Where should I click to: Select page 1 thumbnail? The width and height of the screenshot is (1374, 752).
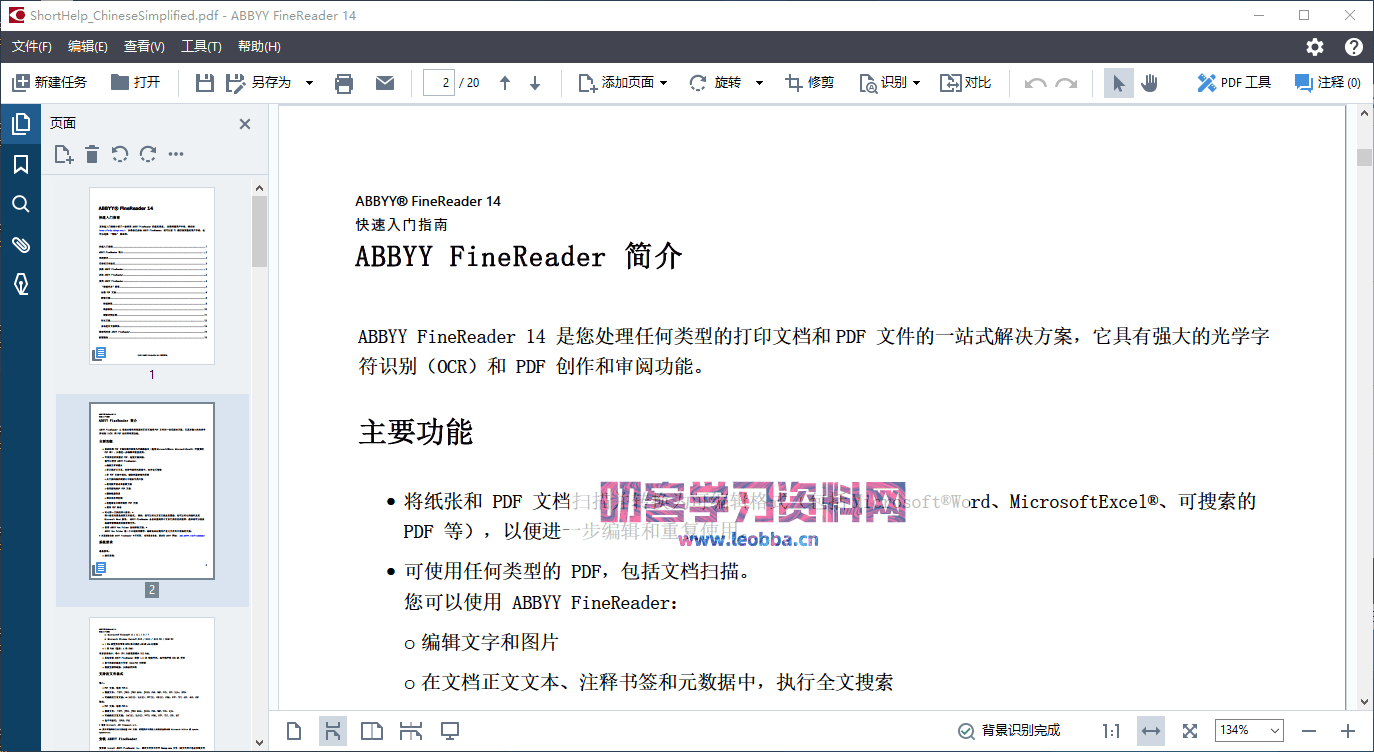coord(152,275)
